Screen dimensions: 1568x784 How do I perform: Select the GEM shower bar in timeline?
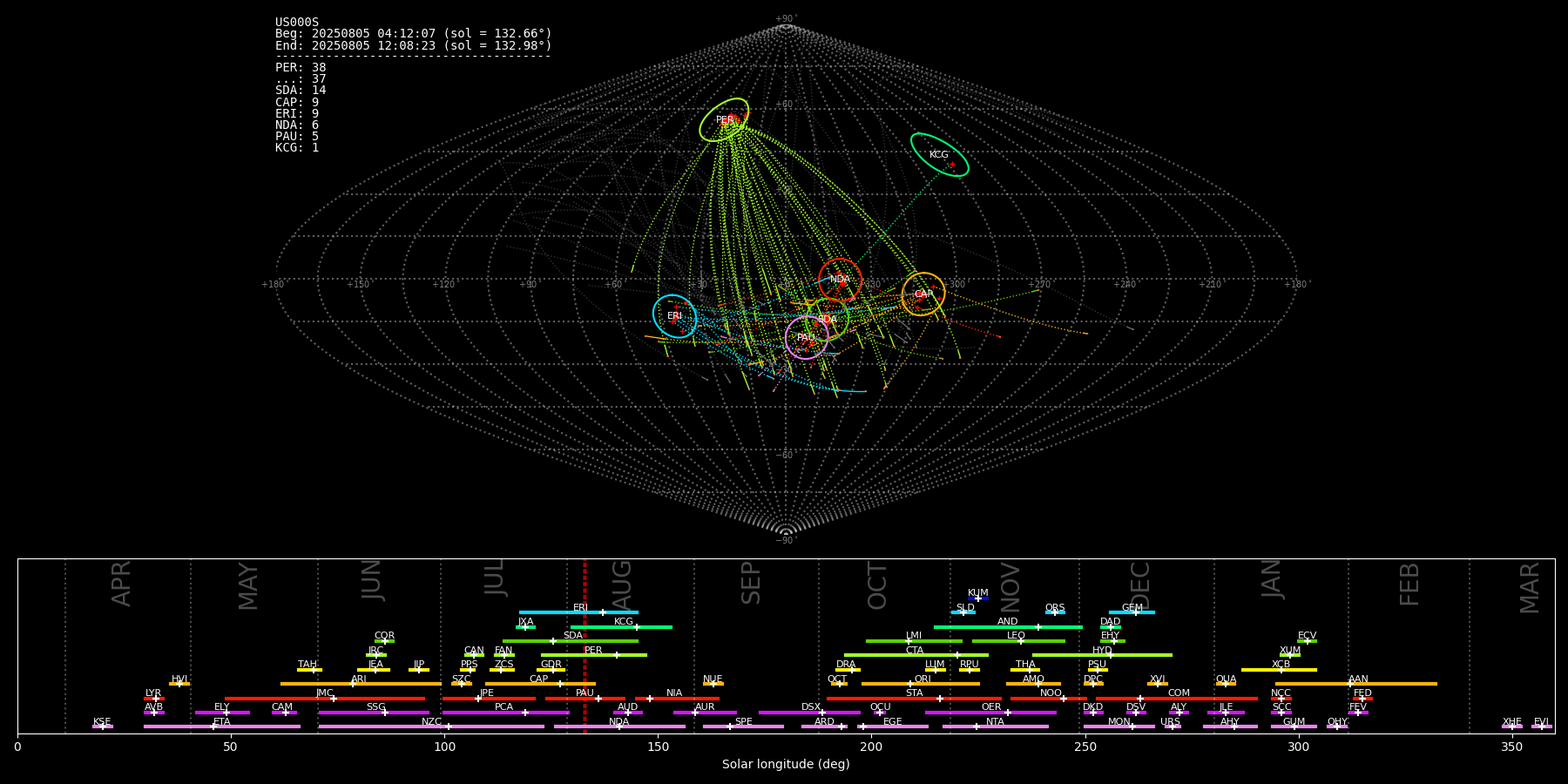[x=1132, y=612]
